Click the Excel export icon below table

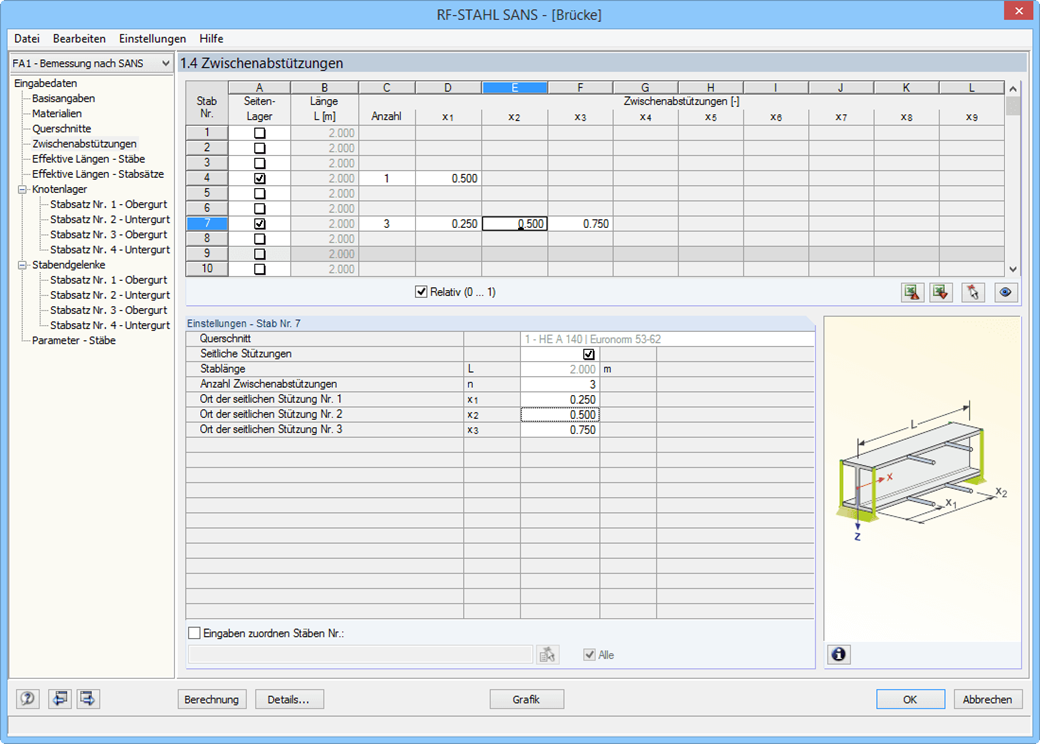(x=913, y=292)
